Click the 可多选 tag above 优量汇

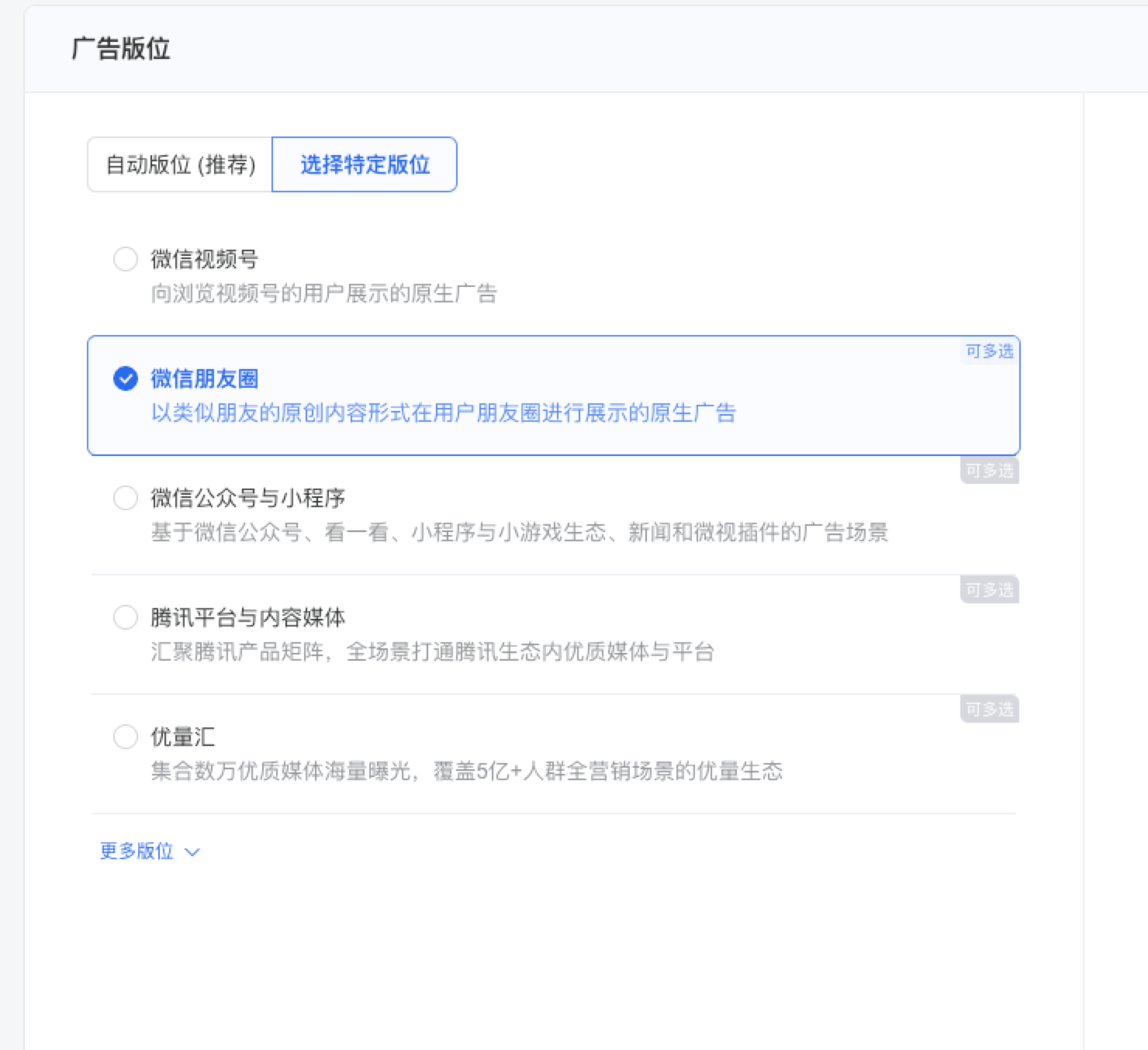click(989, 710)
